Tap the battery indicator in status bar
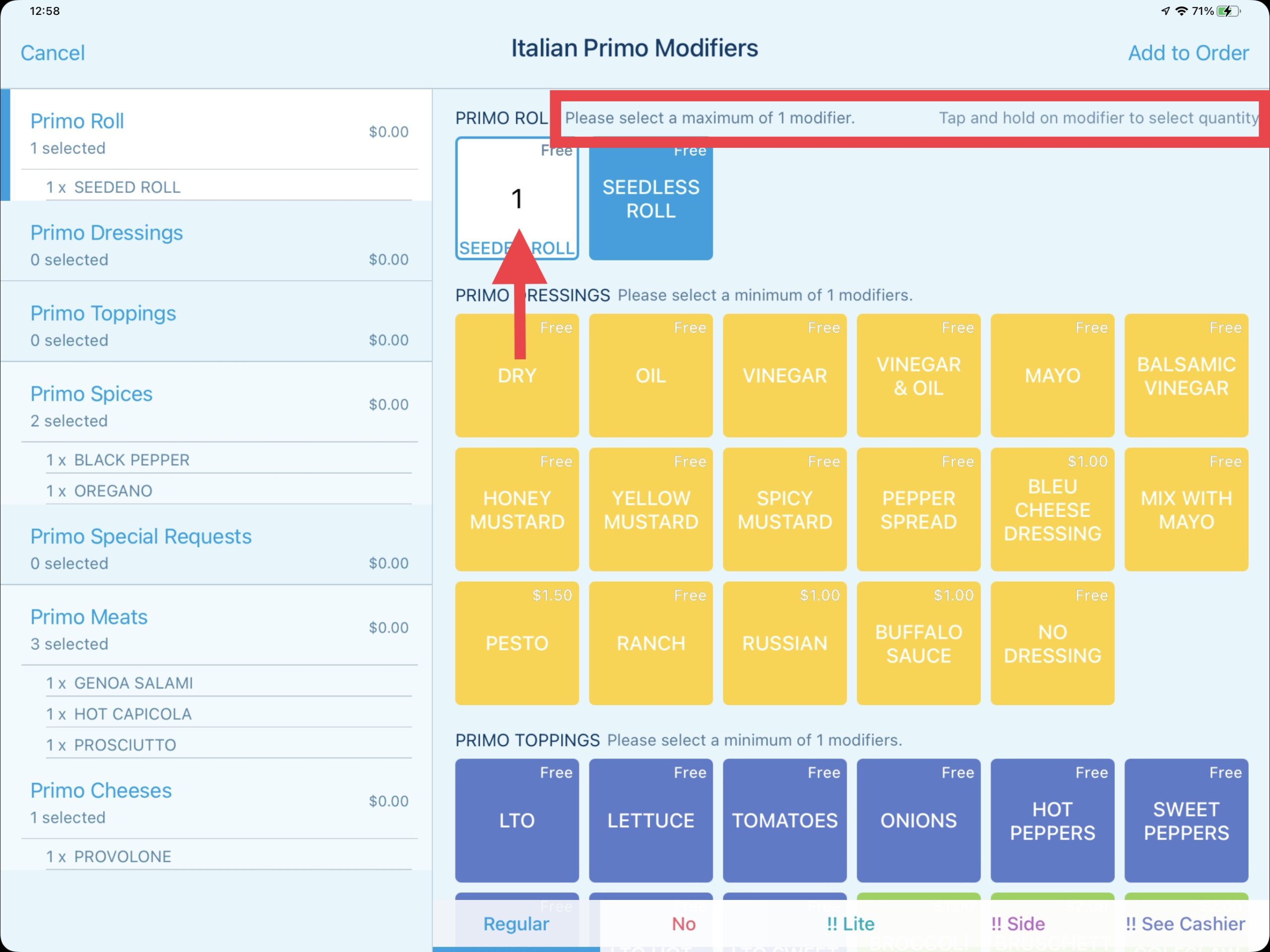1270x952 pixels. [x=1229, y=11]
